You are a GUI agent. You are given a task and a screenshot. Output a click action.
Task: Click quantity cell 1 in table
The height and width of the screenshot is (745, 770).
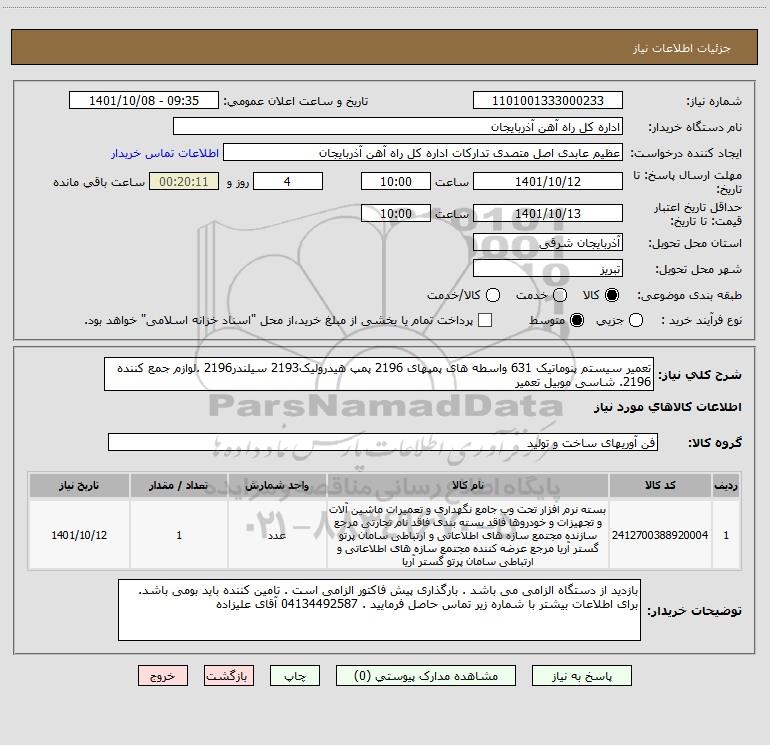[x=179, y=535]
